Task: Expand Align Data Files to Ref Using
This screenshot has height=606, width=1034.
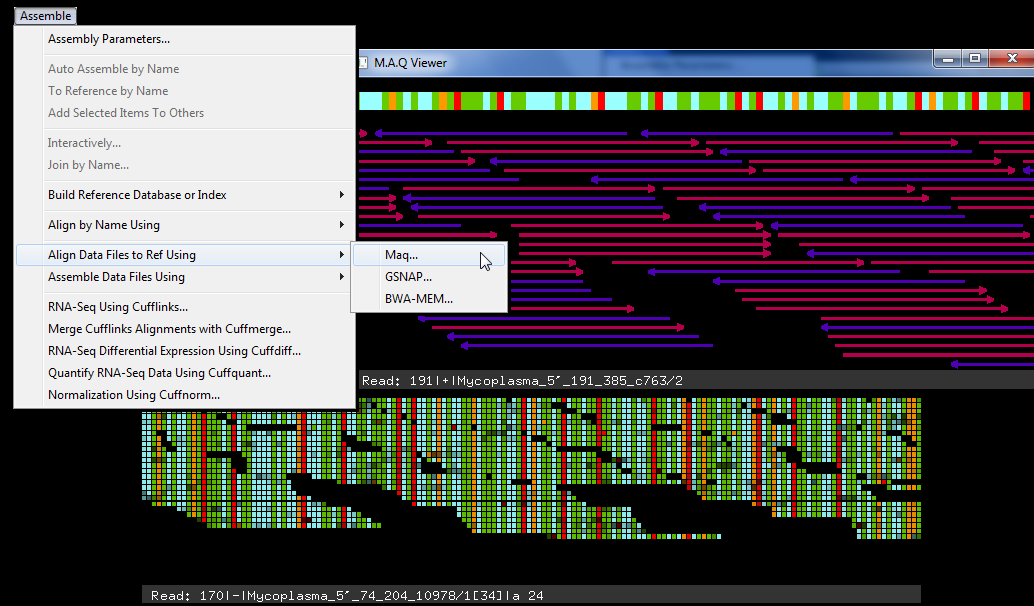Action: pos(122,255)
